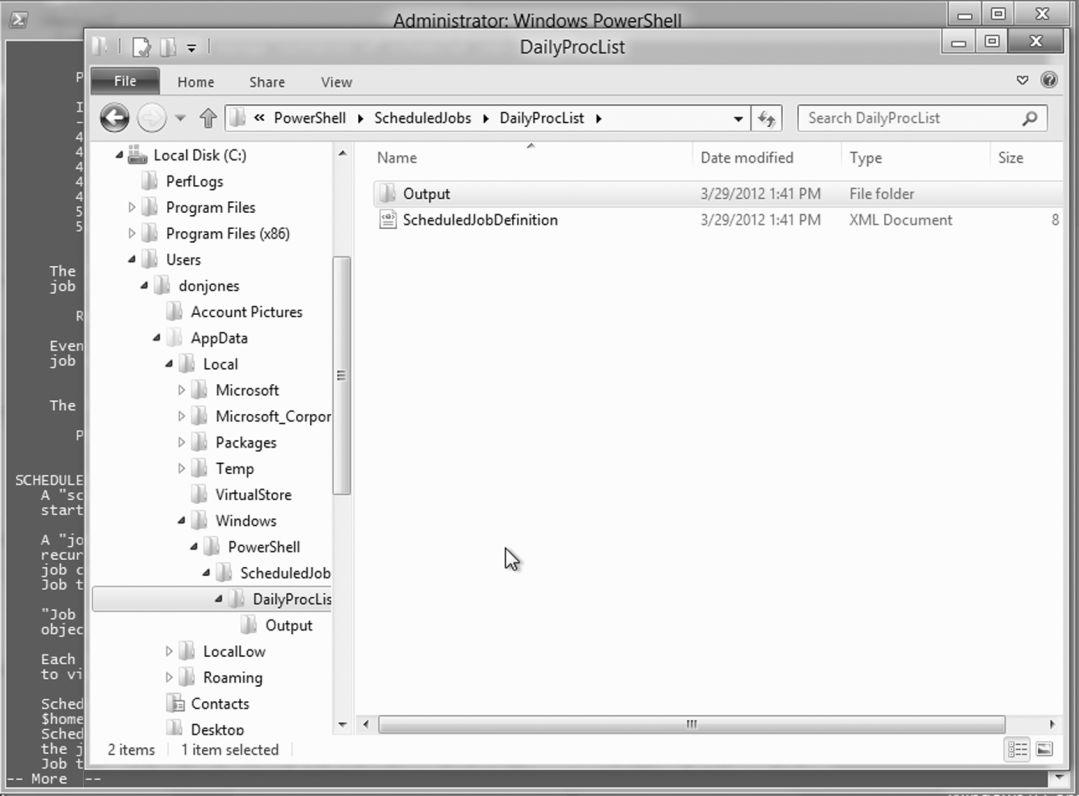Sort by the Date modified column header
Image resolution: width=1079 pixels, height=796 pixels.
[x=746, y=158]
